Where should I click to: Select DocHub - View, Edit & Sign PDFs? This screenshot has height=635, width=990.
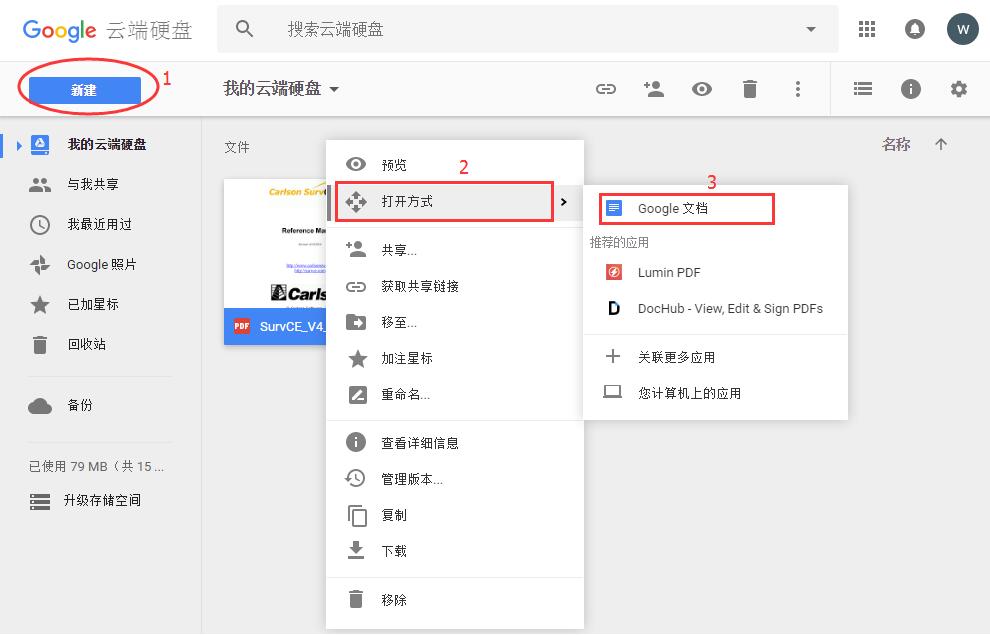[x=715, y=309]
